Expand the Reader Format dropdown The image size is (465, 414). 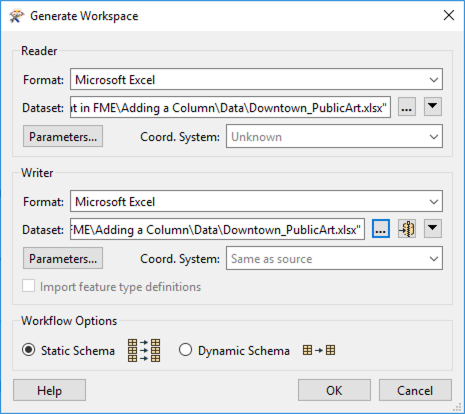(256, 79)
